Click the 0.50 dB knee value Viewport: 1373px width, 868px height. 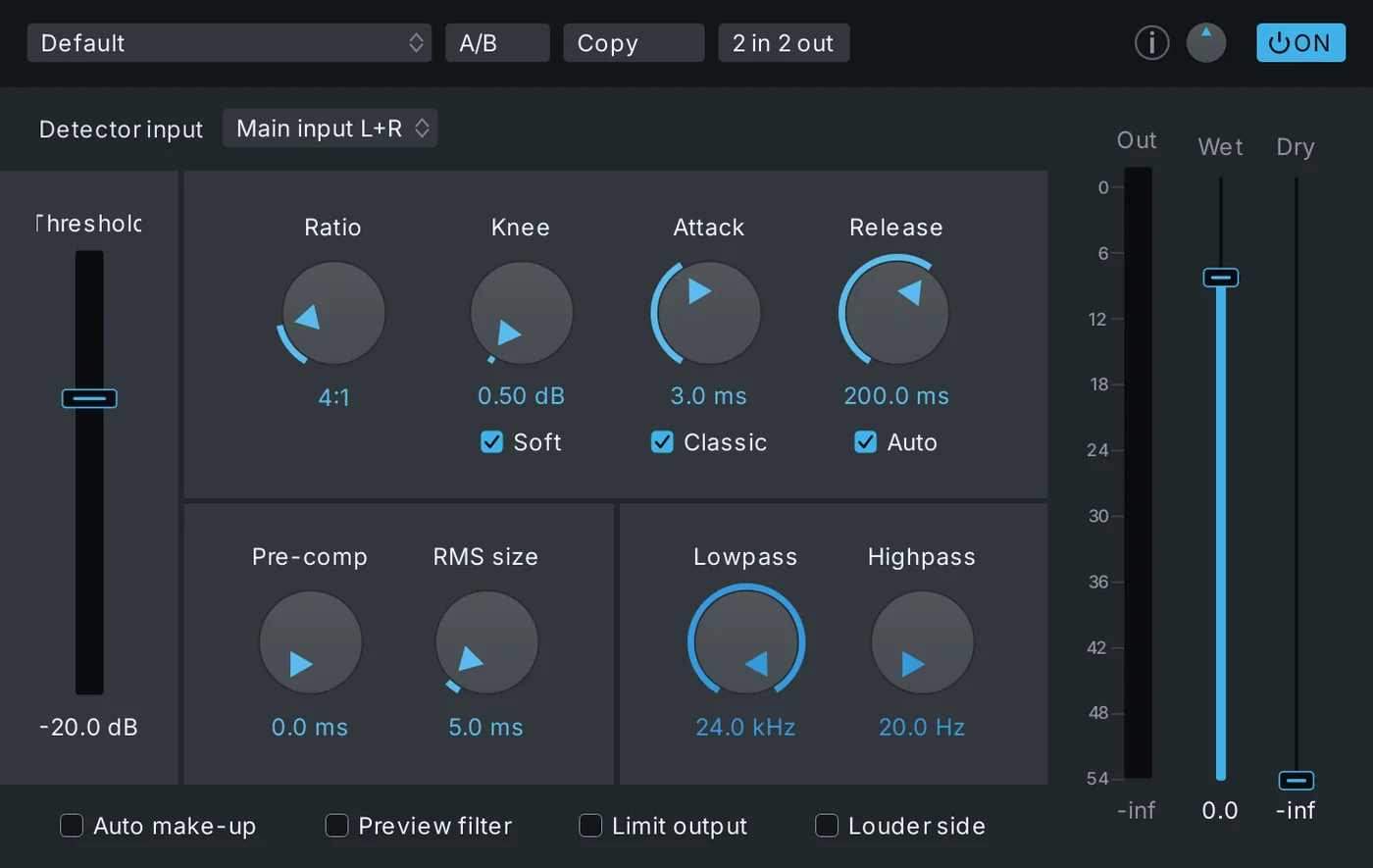[x=521, y=396]
